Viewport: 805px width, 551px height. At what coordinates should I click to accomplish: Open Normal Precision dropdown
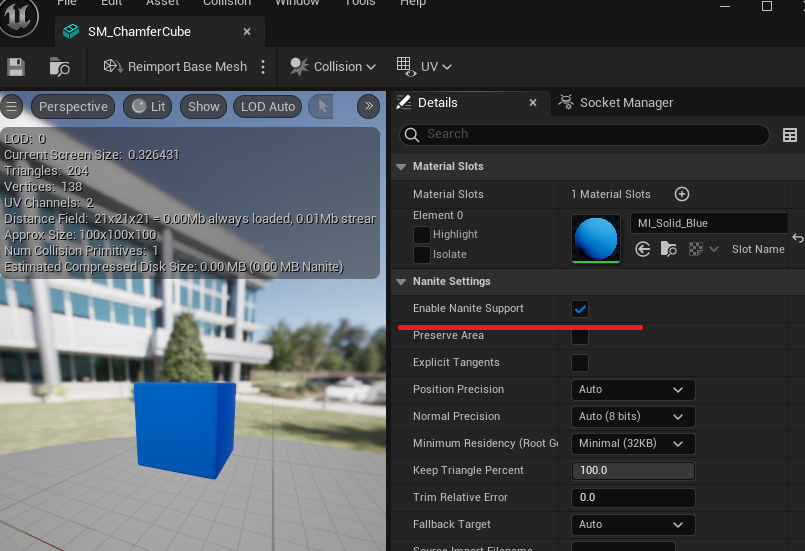pos(633,416)
